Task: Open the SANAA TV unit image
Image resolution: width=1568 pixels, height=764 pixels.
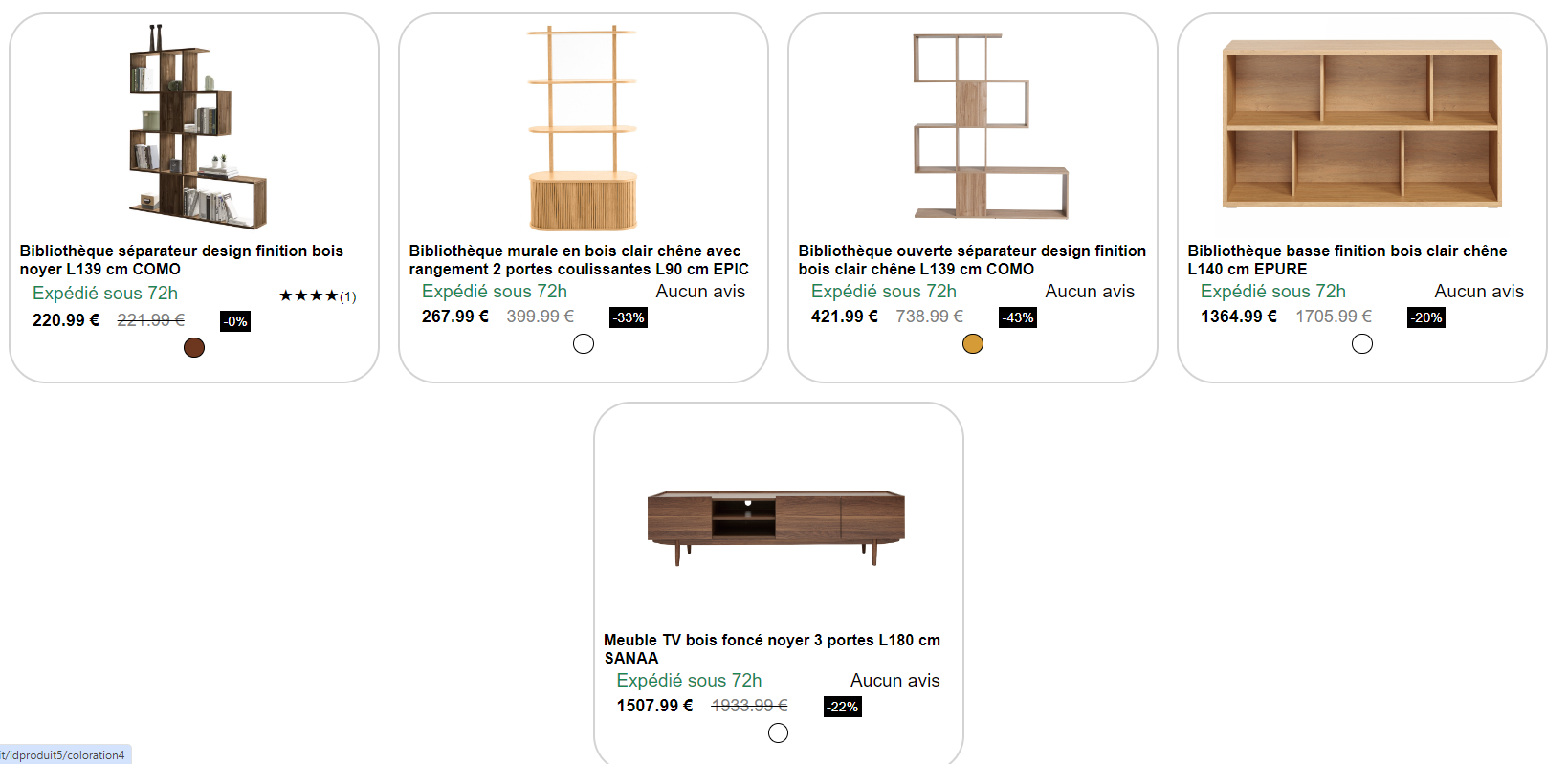Action: pos(776,527)
